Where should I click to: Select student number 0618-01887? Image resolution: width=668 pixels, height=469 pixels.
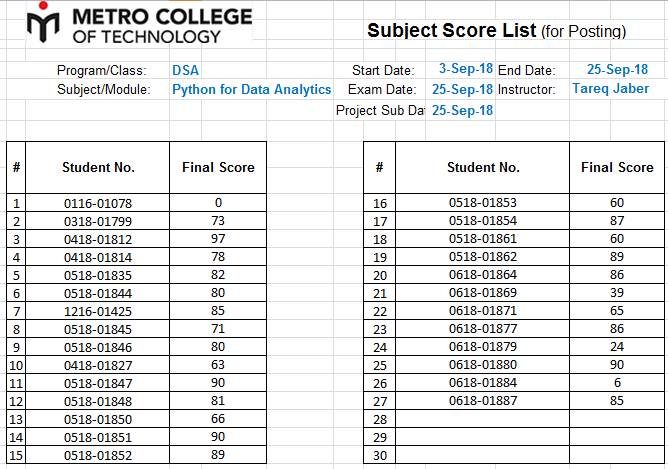[x=483, y=401]
